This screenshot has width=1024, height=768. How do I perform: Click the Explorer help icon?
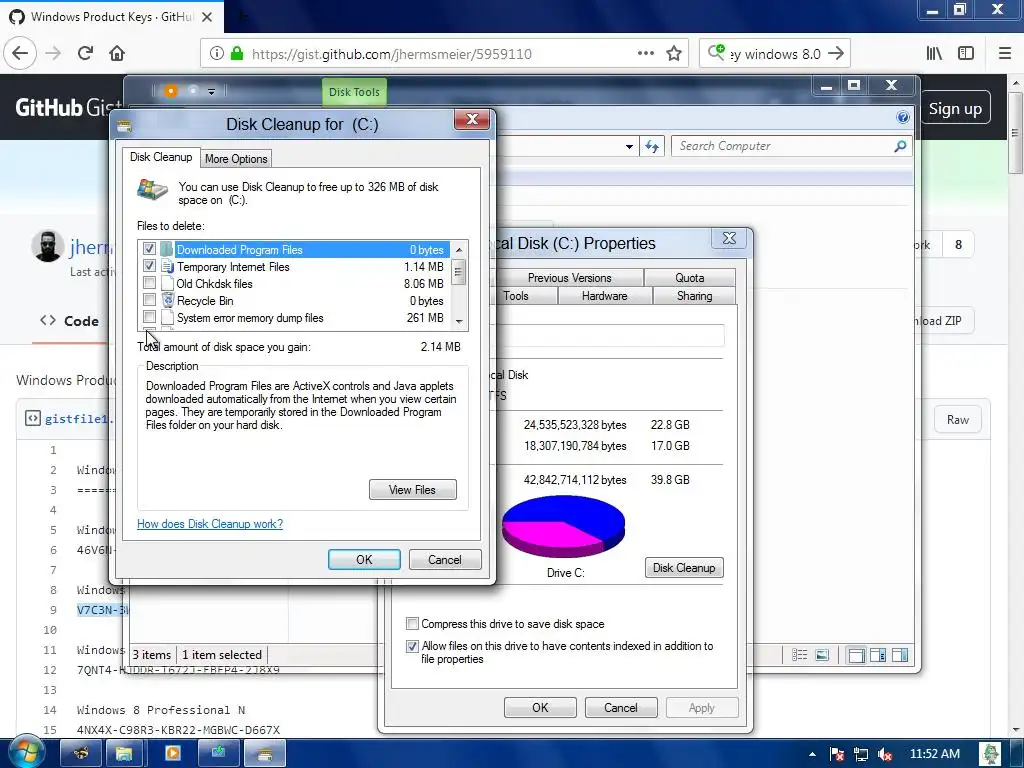click(x=903, y=117)
